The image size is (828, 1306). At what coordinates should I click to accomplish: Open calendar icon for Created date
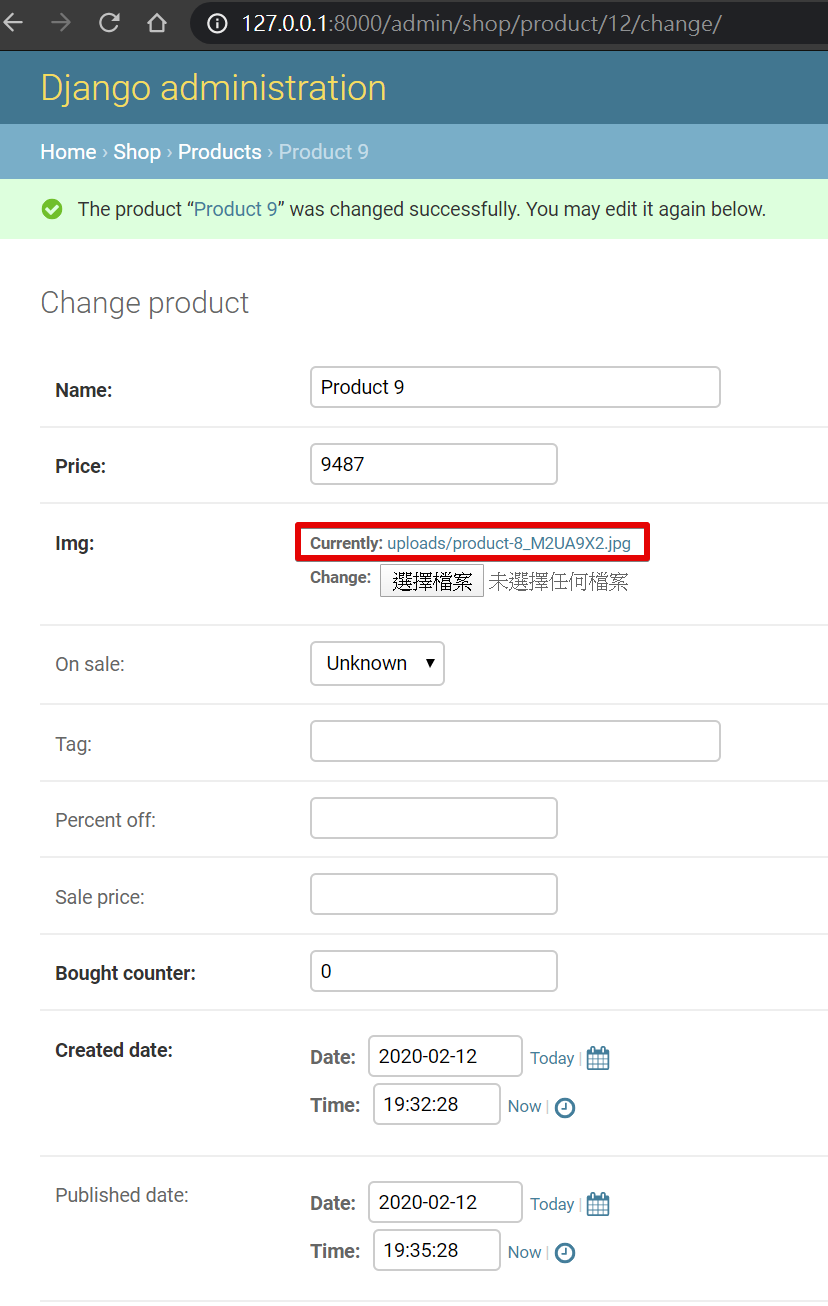click(x=598, y=1058)
